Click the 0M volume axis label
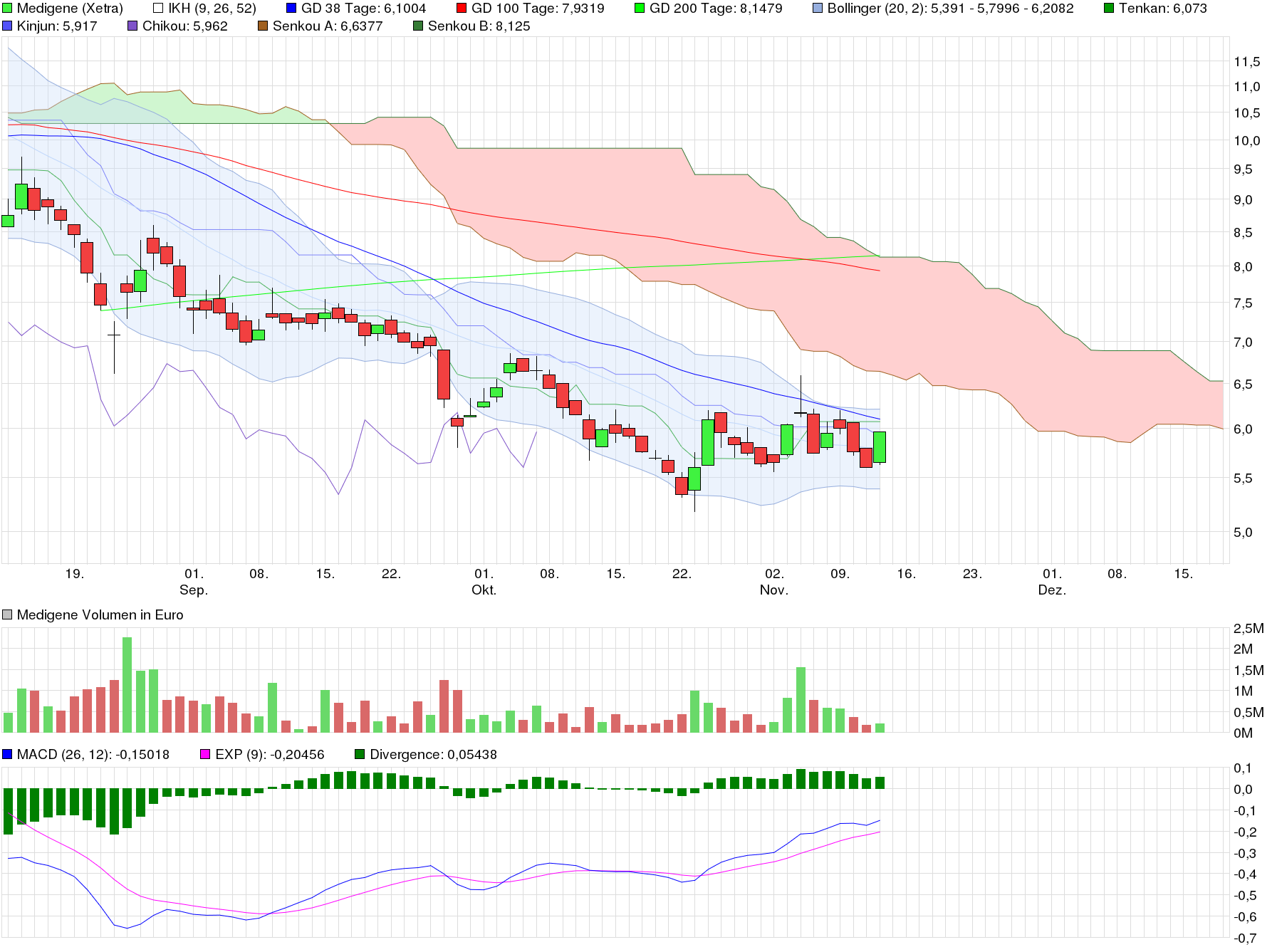1282x952 pixels. click(x=1243, y=733)
